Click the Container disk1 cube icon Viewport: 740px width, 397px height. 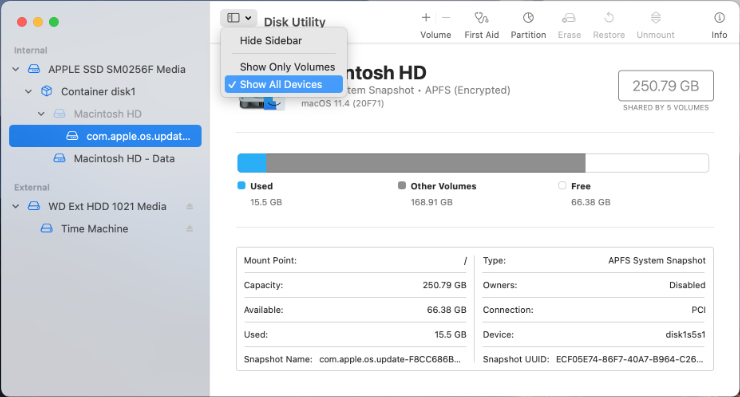tap(46, 91)
